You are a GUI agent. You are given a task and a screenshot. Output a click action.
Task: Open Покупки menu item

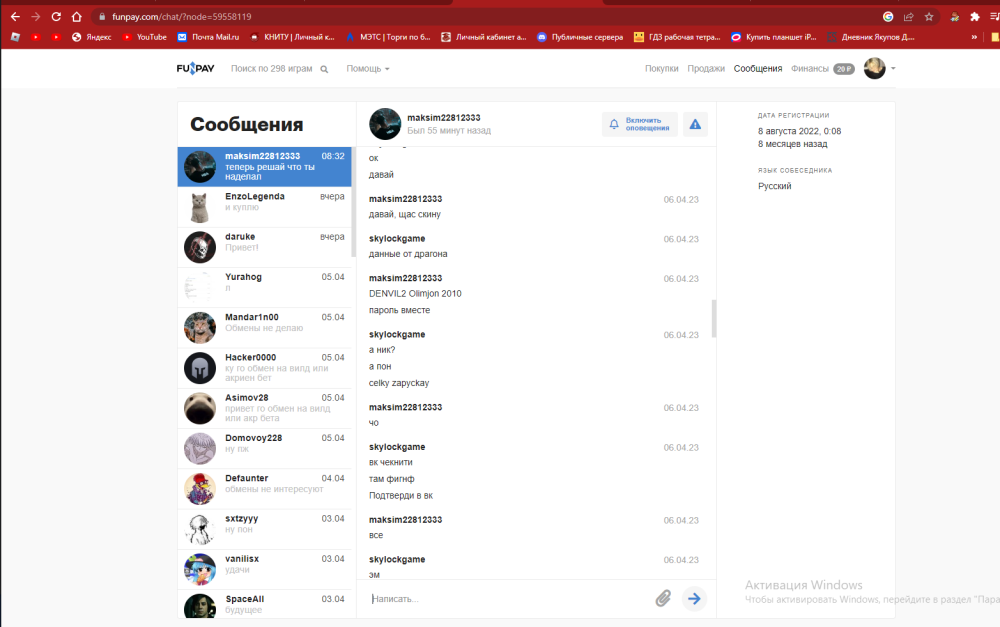(x=661, y=68)
